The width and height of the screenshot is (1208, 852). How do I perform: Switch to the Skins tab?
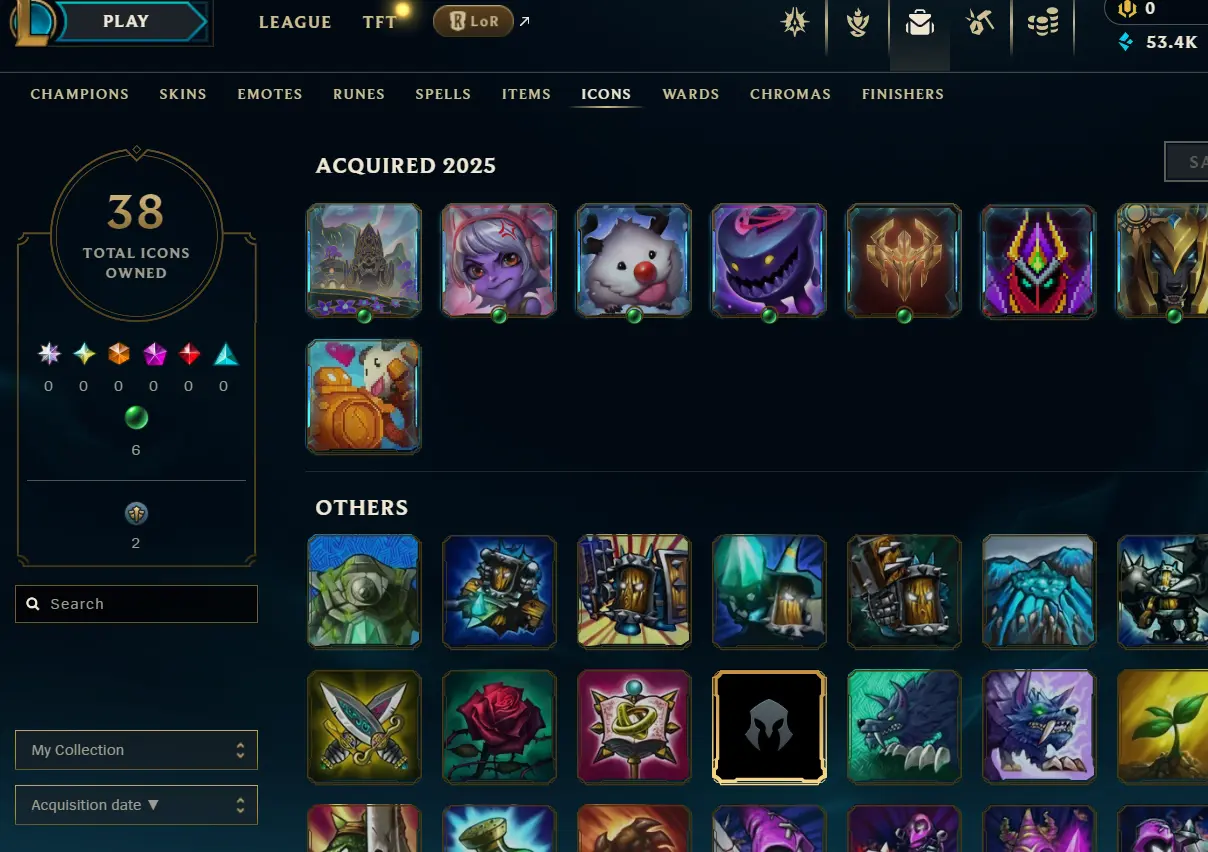(x=183, y=94)
